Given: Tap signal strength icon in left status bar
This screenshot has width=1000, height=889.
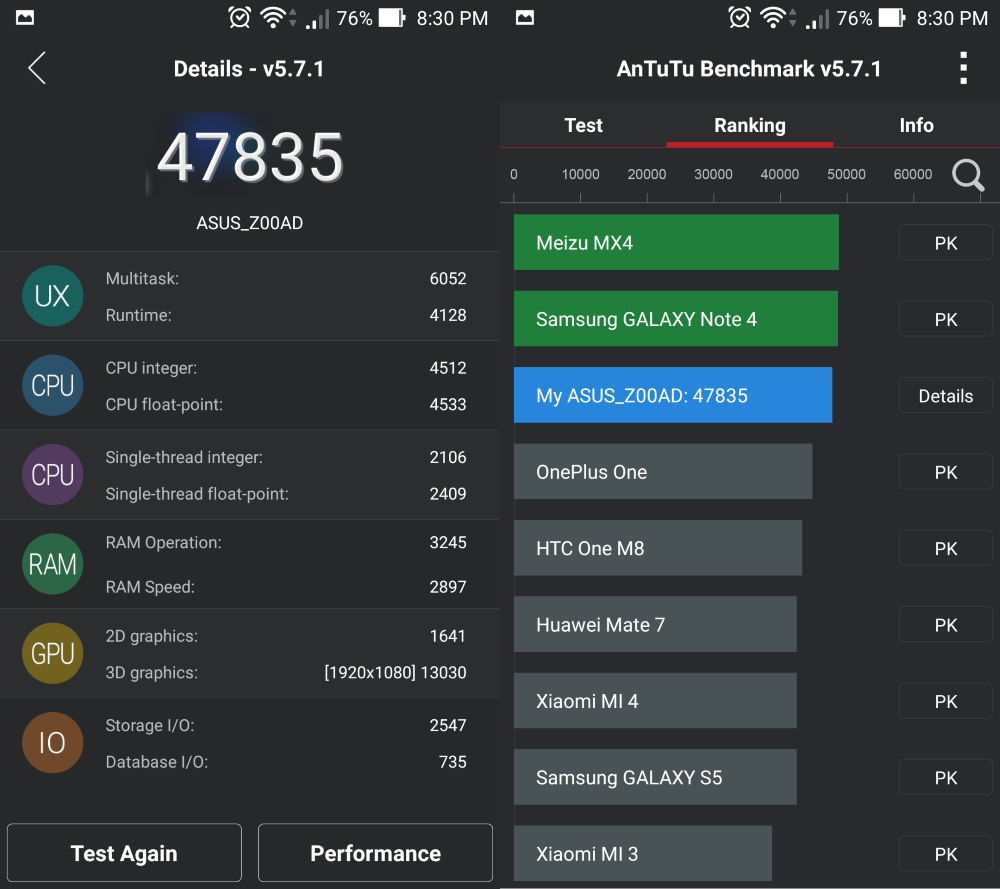Looking at the screenshot, I should point(318,19).
